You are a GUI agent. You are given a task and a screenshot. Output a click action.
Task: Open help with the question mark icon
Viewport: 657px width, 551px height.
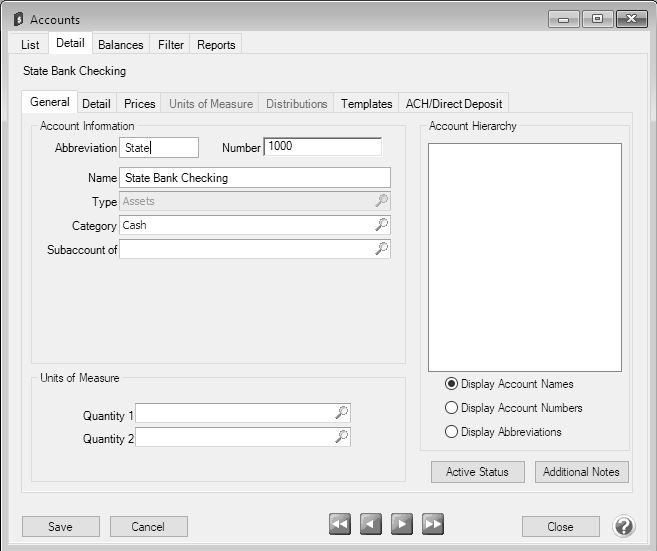624,526
